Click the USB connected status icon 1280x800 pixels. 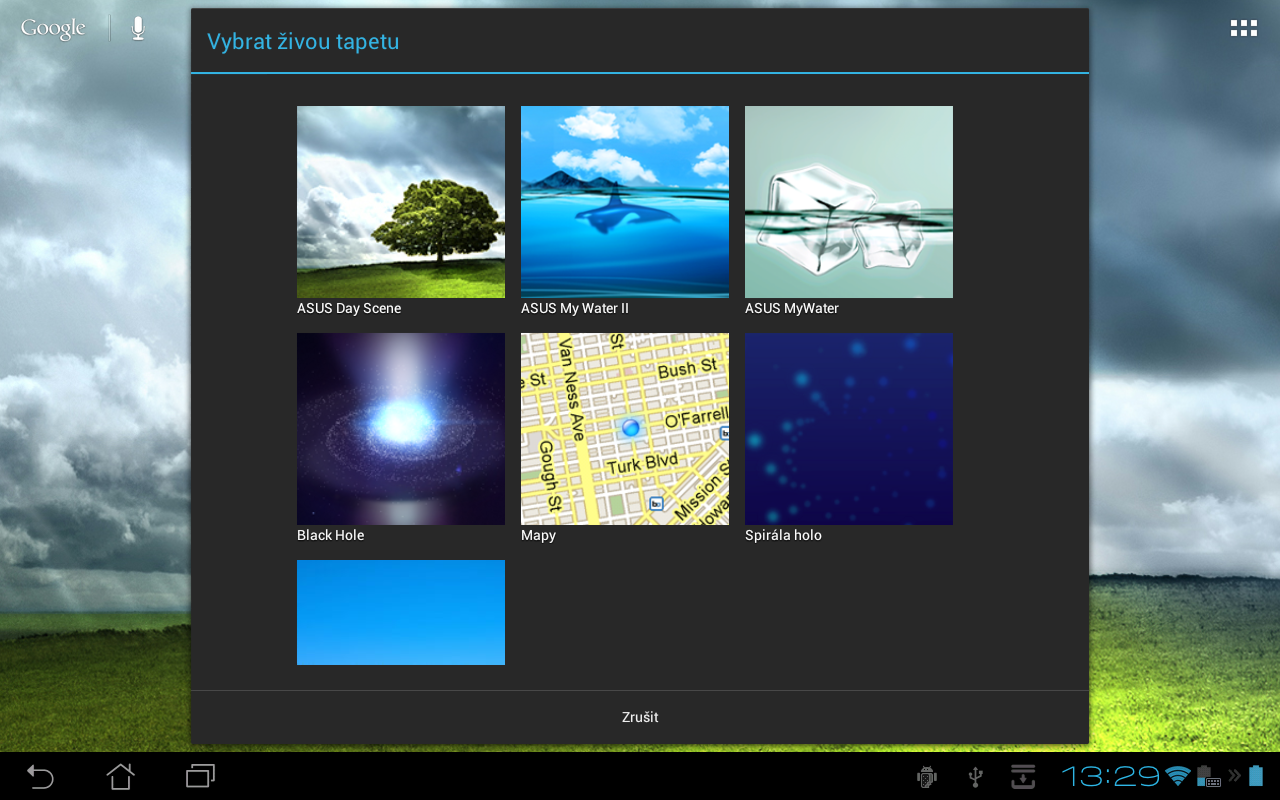coord(973,776)
